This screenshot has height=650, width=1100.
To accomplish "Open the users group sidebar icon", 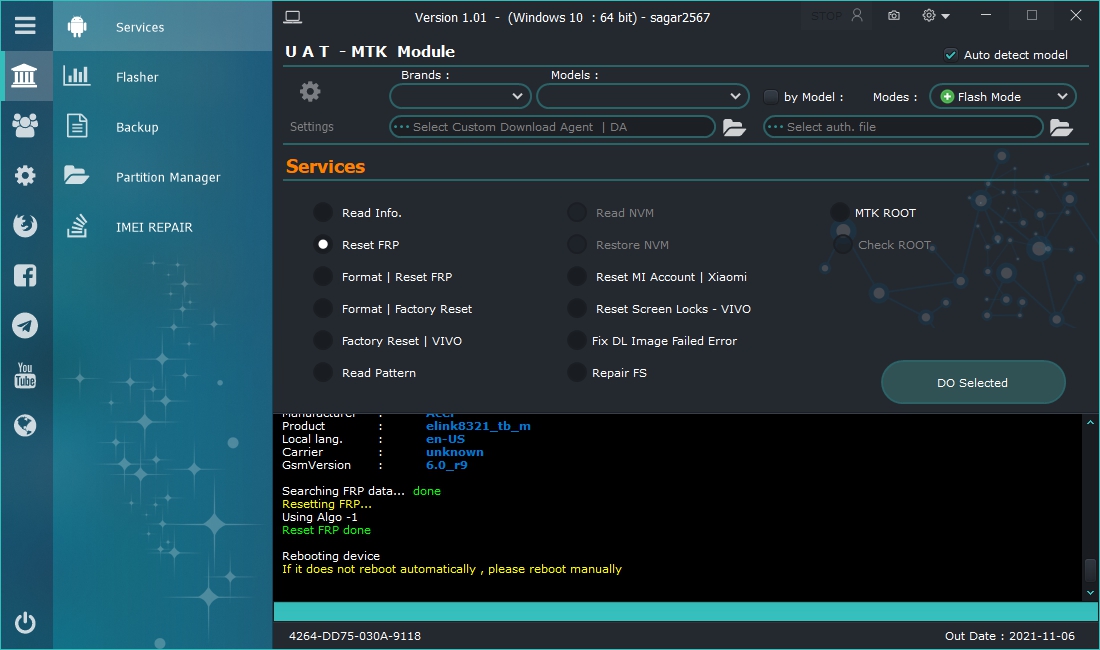I will [25, 126].
